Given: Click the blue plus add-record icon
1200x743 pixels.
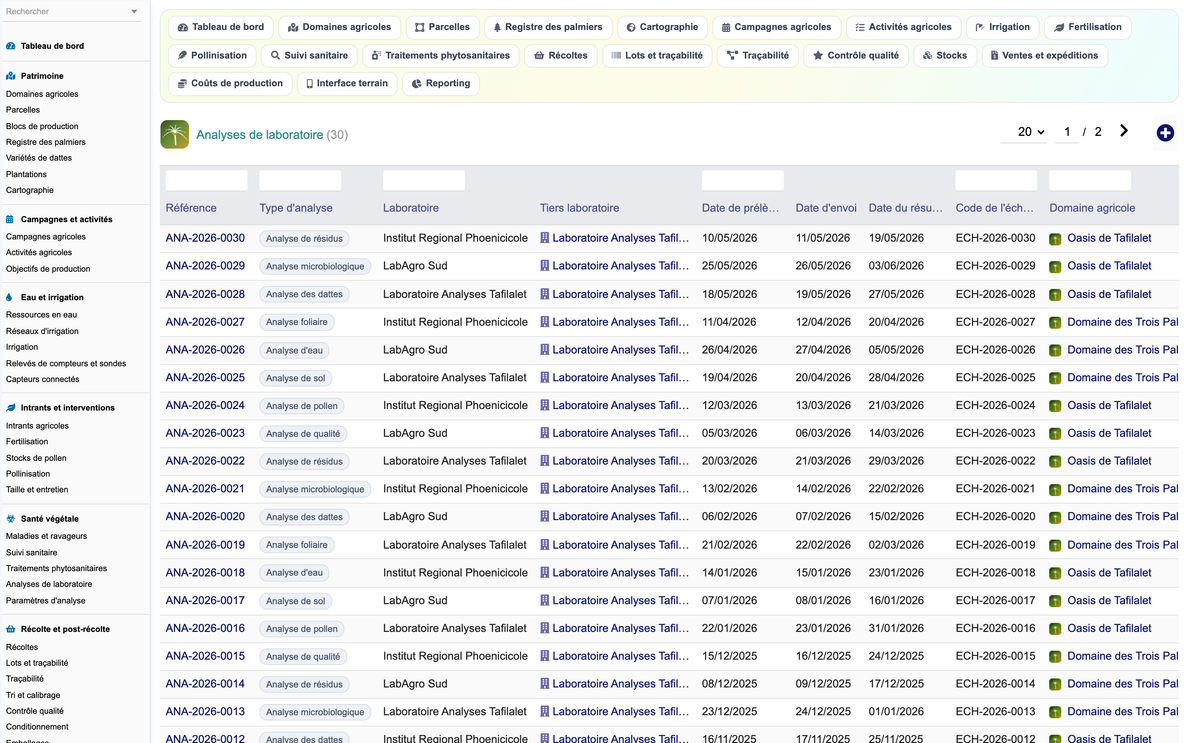Looking at the screenshot, I should [x=1165, y=133].
